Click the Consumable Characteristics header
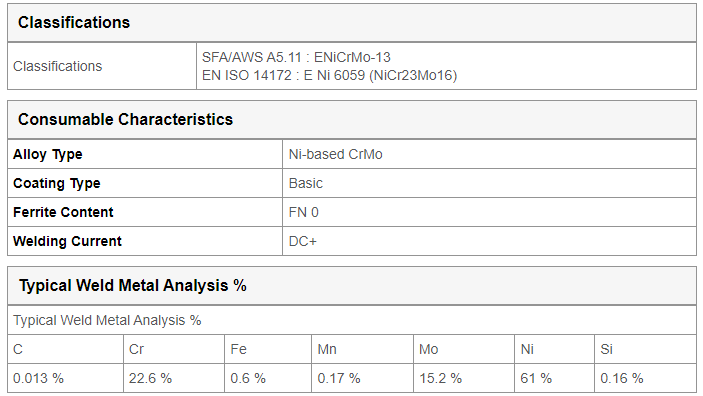 (x=352, y=119)
